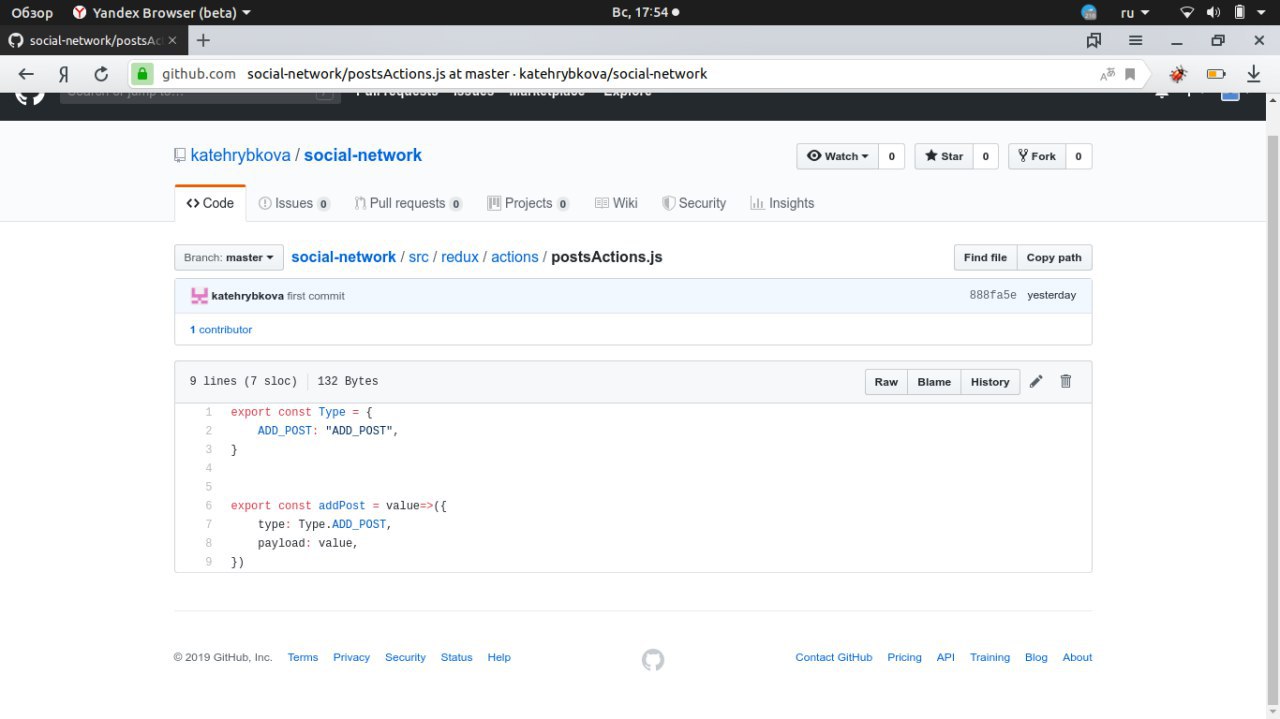
Task: Click the Raw button
Action: [x=886, y=382]
